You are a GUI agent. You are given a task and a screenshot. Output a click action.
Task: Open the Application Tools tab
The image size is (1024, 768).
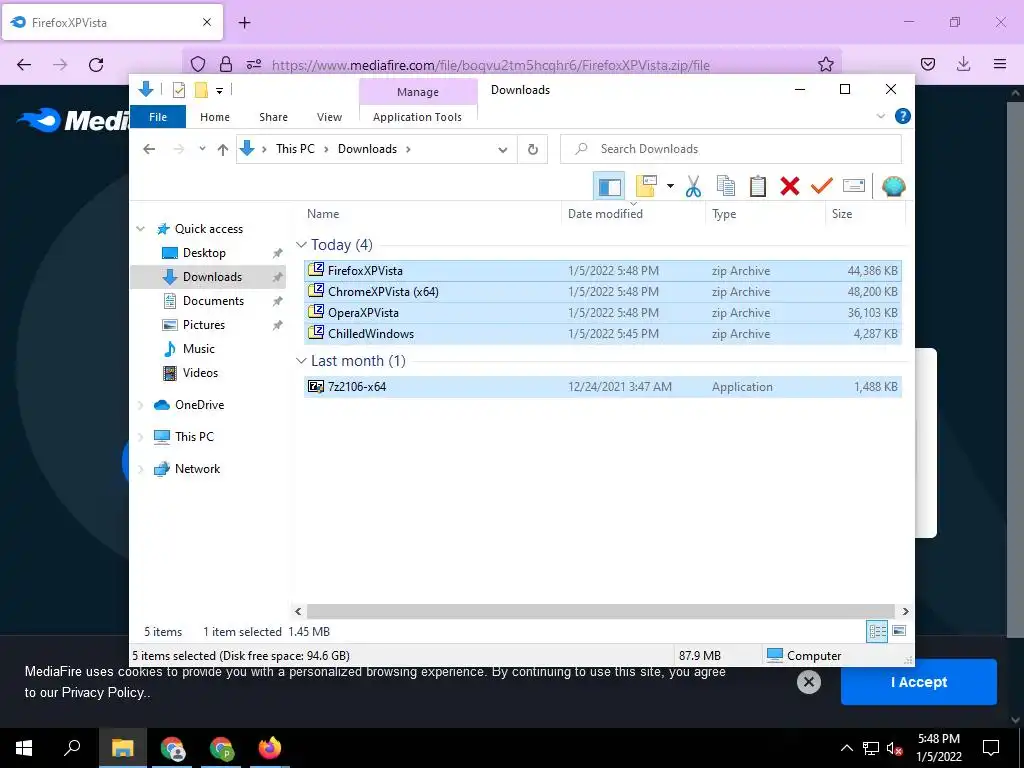417,117
